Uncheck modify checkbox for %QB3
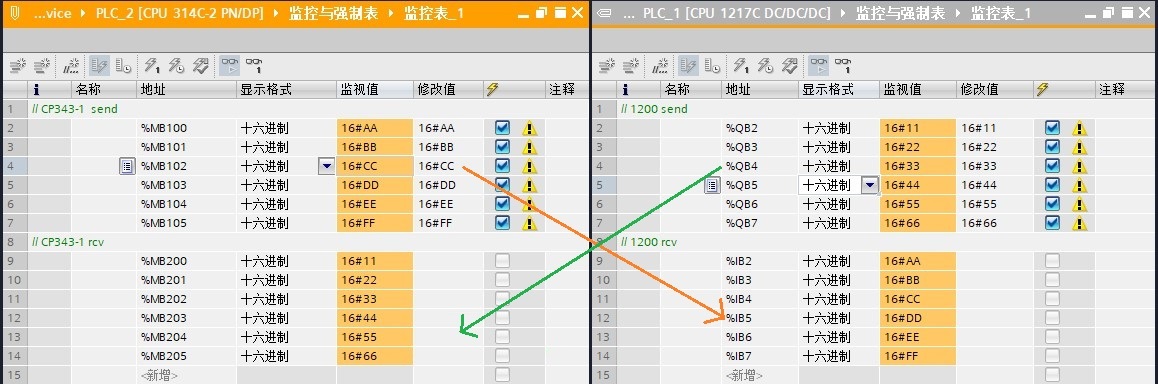 click(x=1052, y=147)
